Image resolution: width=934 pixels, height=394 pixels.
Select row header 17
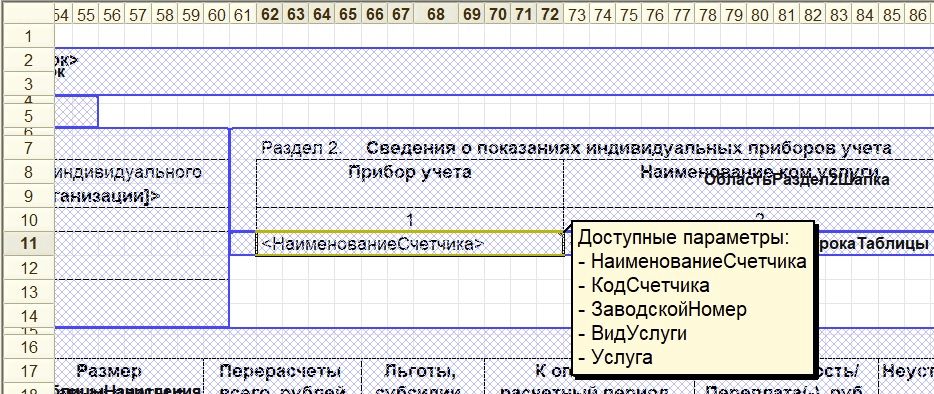tap(28, 372)
